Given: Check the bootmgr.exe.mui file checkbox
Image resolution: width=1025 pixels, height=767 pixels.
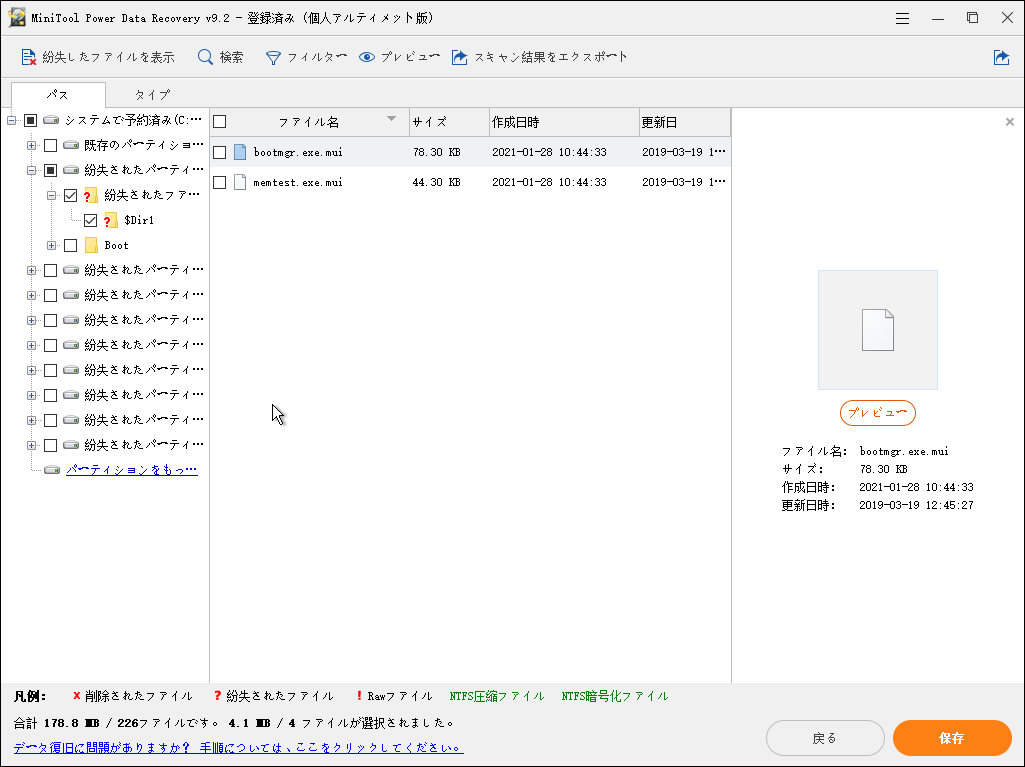Looking at the screenshot, I should click(x=219, y=150).
